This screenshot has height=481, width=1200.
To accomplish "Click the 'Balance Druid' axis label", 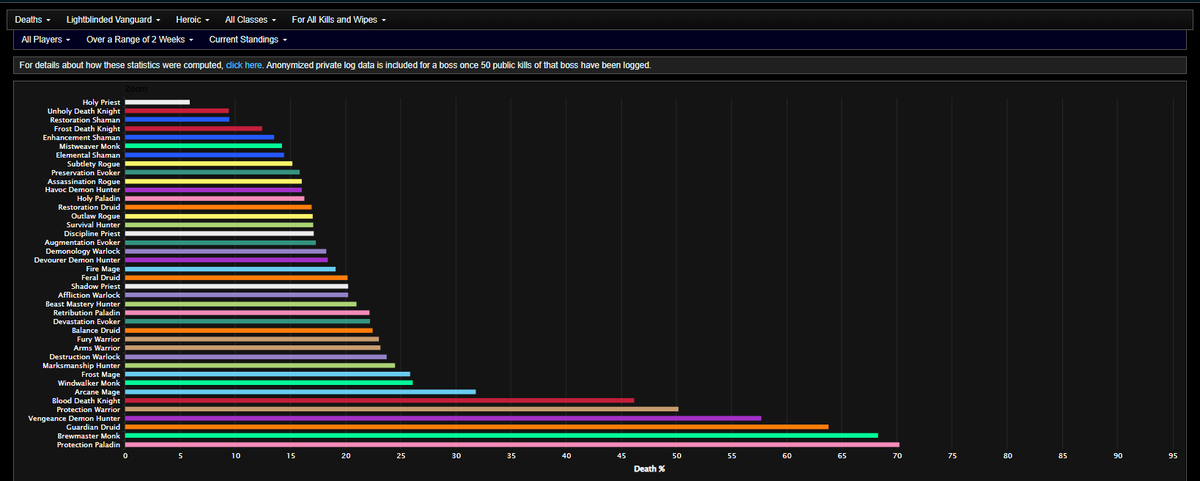I will 96,330.
